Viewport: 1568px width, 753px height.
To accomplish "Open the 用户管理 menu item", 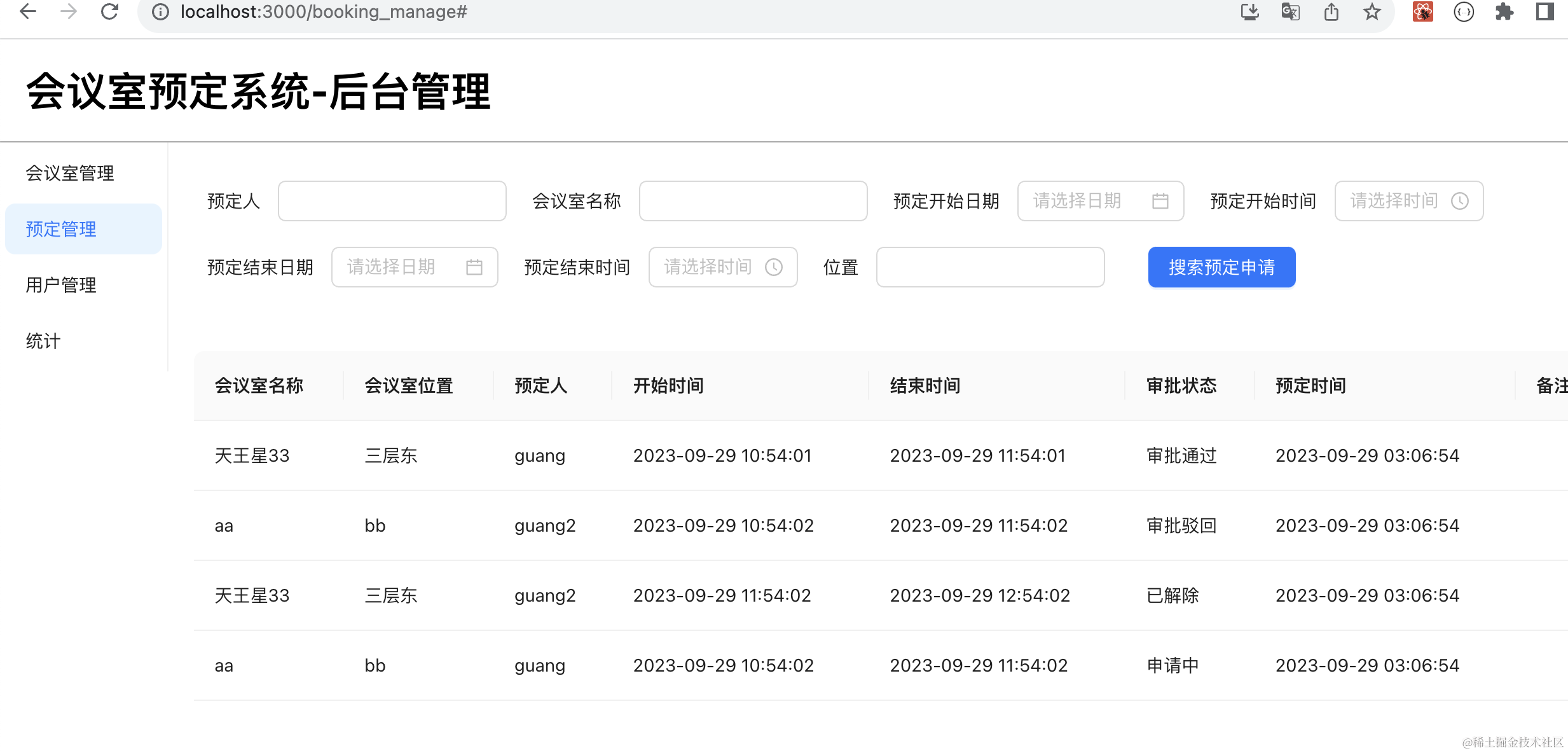I will click(61, 285).
